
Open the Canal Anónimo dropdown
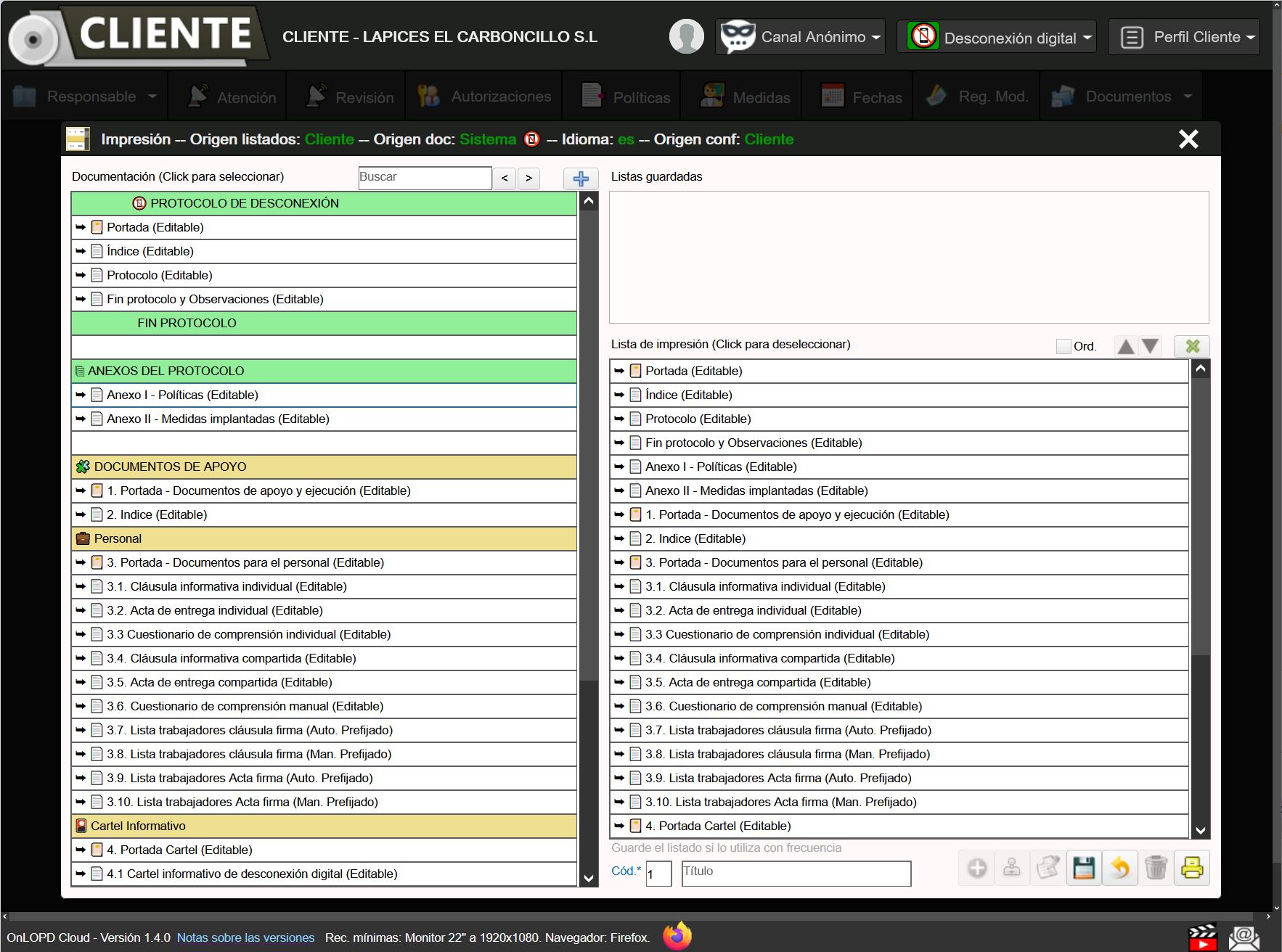[x=801, y=36]
